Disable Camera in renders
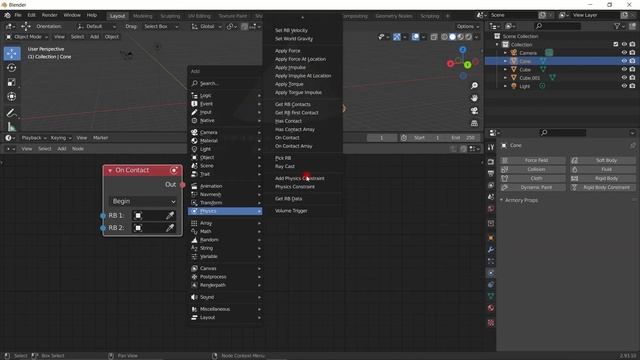Viewport: 640px width, 360px height. (632, 53)
